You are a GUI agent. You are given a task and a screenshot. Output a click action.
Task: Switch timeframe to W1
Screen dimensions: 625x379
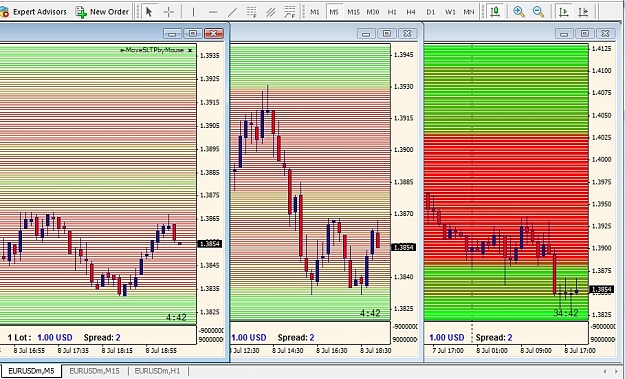point(450,12)
